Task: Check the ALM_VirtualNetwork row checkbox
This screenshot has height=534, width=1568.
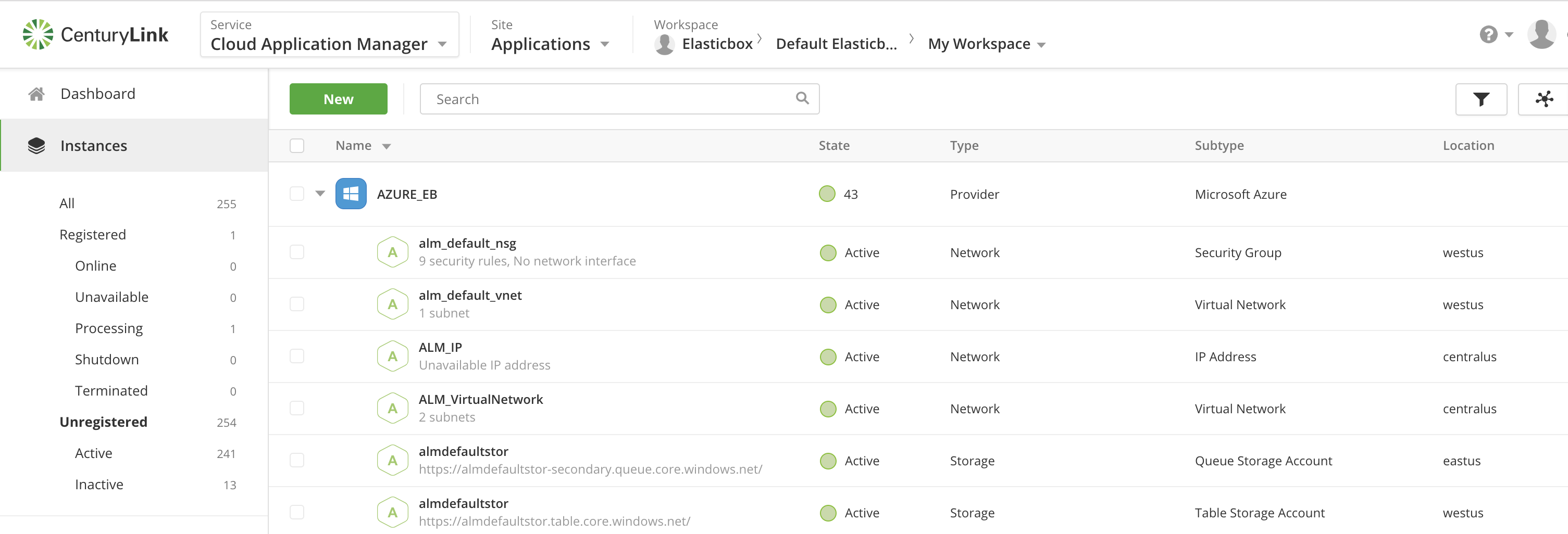Action: click(x=297, y=409)
